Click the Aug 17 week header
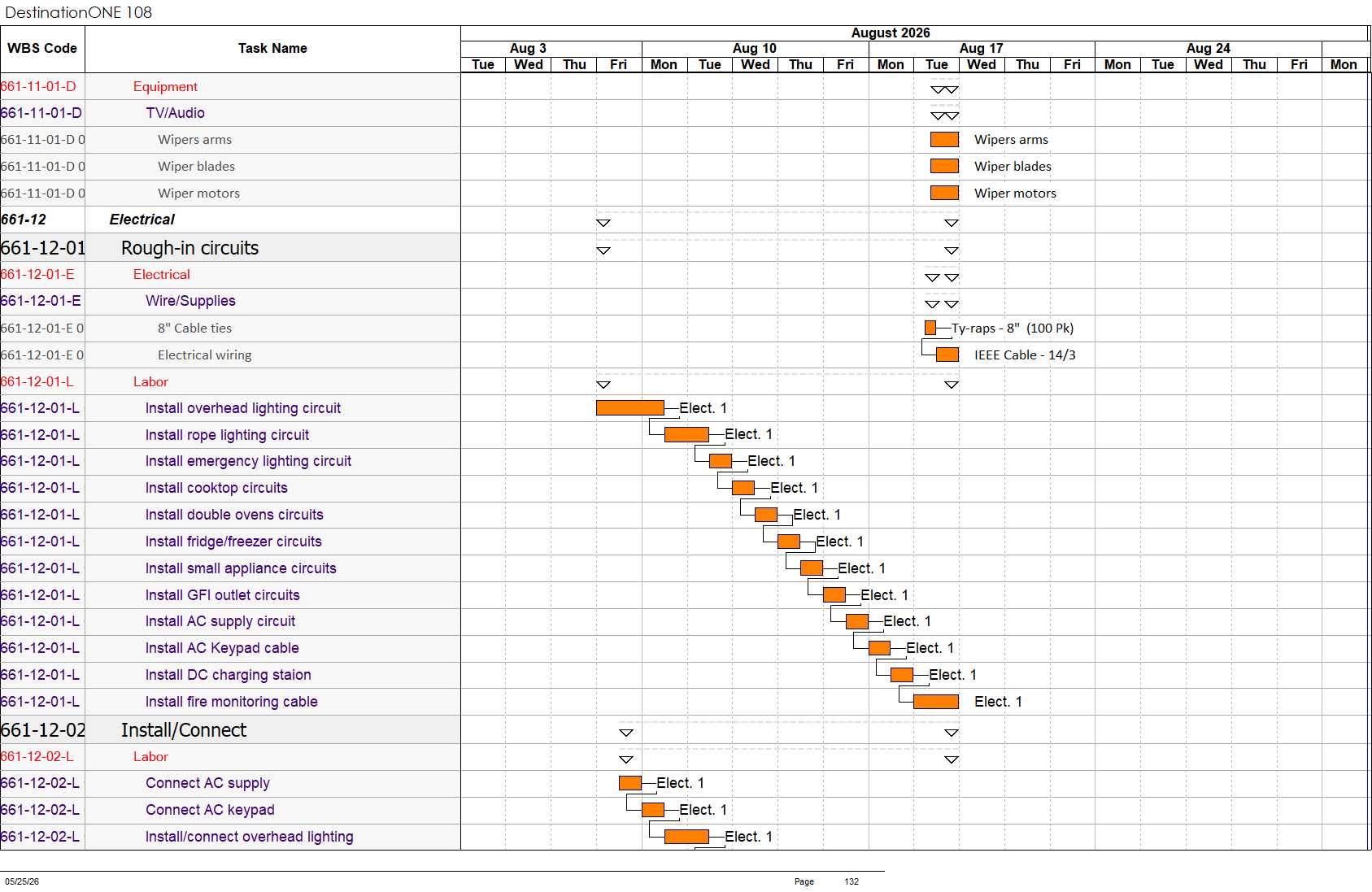This screenshot has height=892, width=1372. click(982, 49)
